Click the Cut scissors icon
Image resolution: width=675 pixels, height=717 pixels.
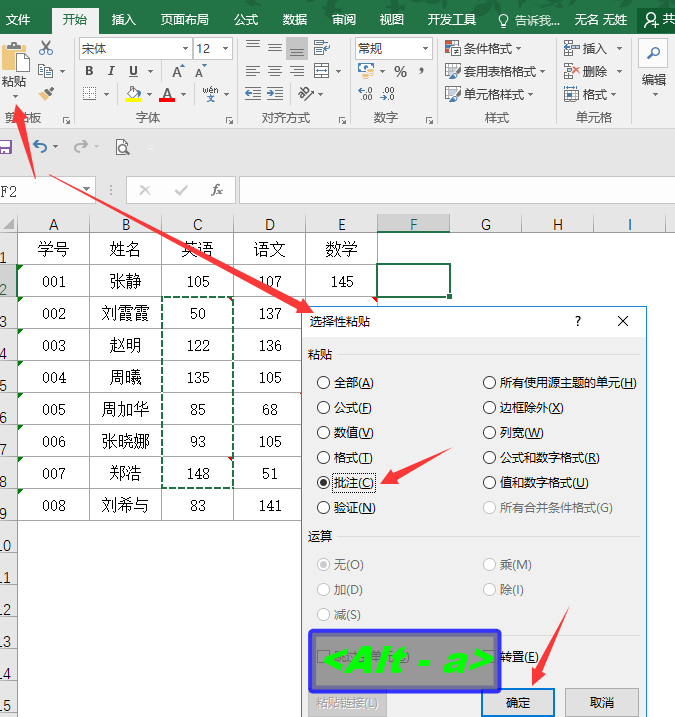coord(46,48)
